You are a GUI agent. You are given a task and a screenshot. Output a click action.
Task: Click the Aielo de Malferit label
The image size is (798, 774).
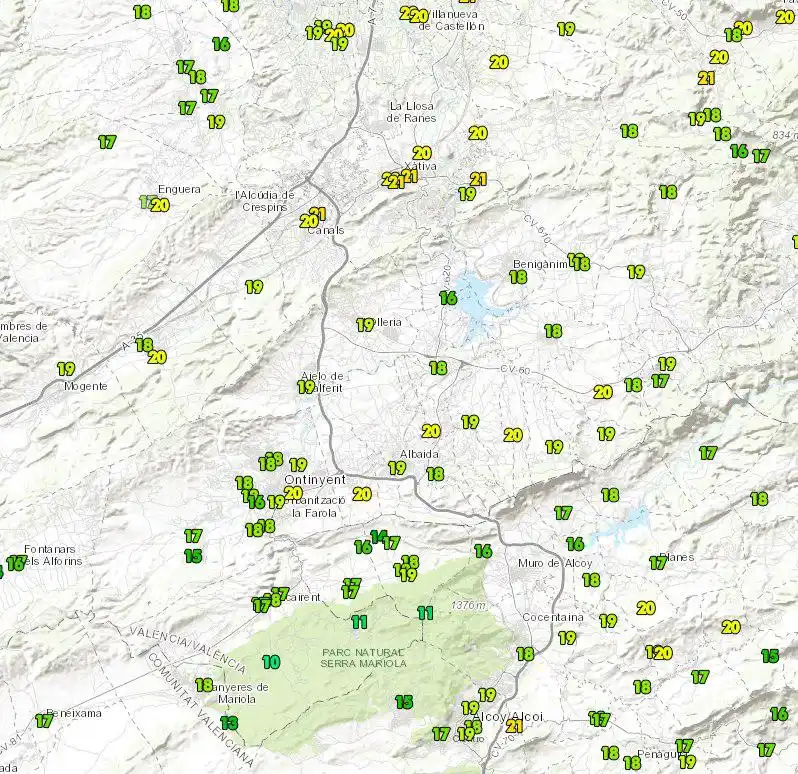click(322, 382)
